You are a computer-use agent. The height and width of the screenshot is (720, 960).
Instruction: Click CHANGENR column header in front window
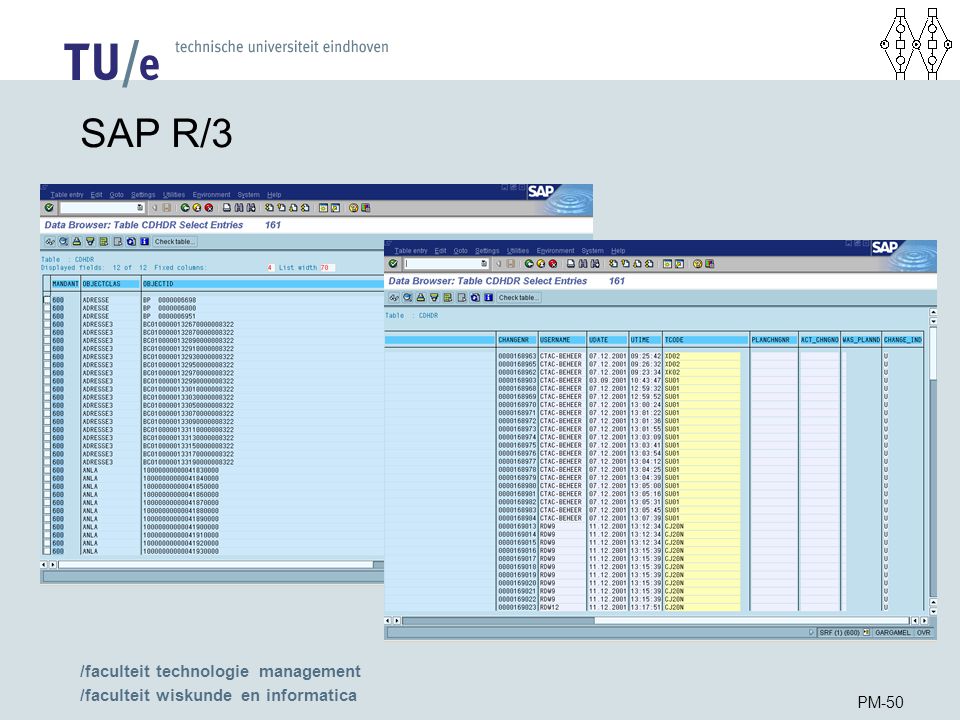coord(517,340)
